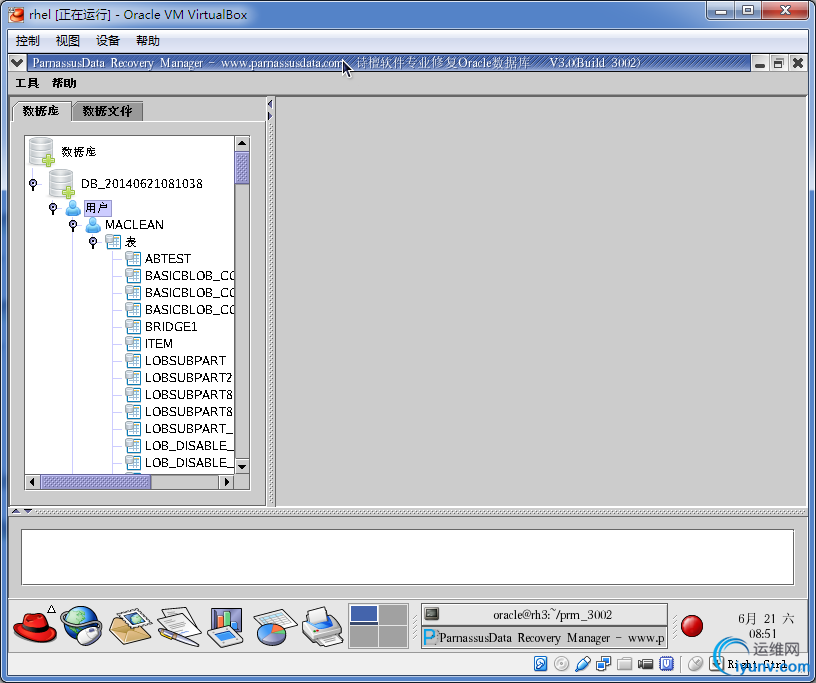
Task: Switch to the first workspace
Action: (x=364, y=614)
